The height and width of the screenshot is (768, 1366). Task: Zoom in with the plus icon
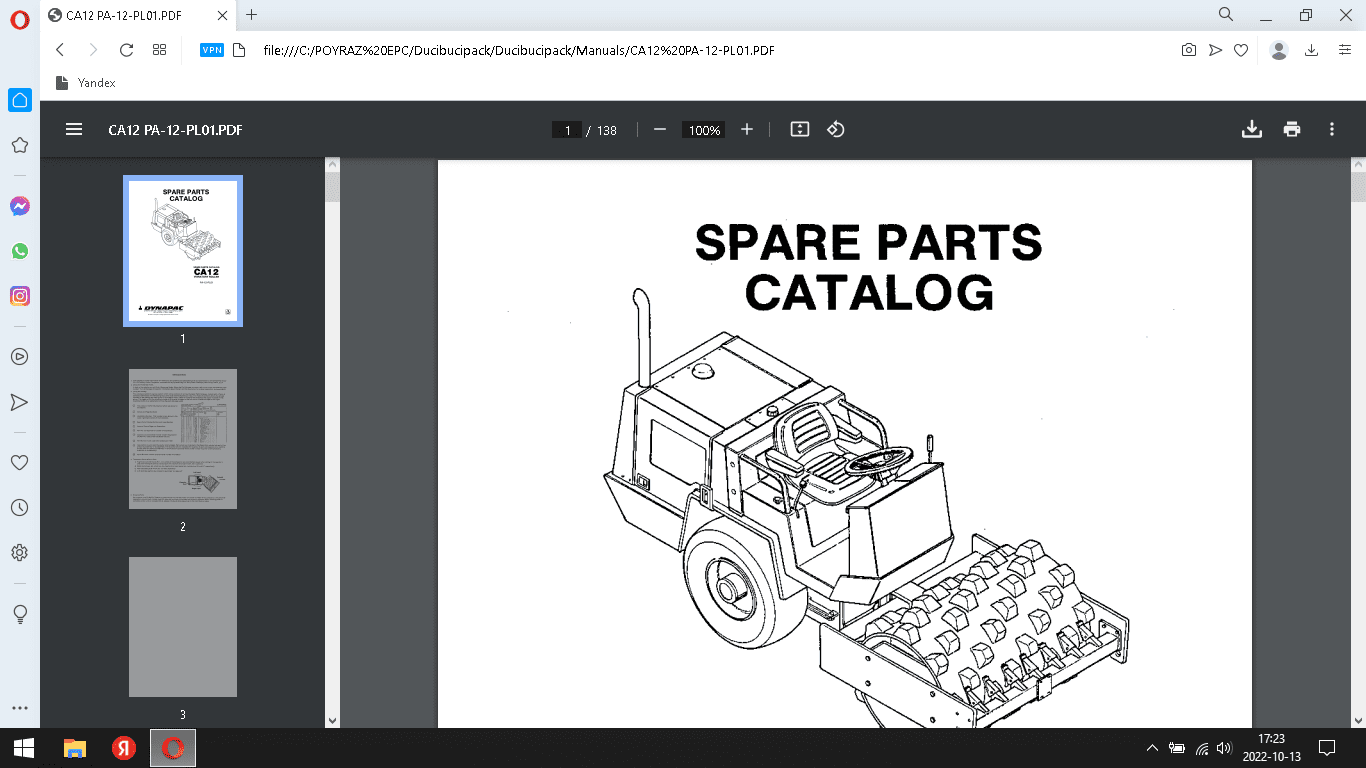(x=746, y=130)
